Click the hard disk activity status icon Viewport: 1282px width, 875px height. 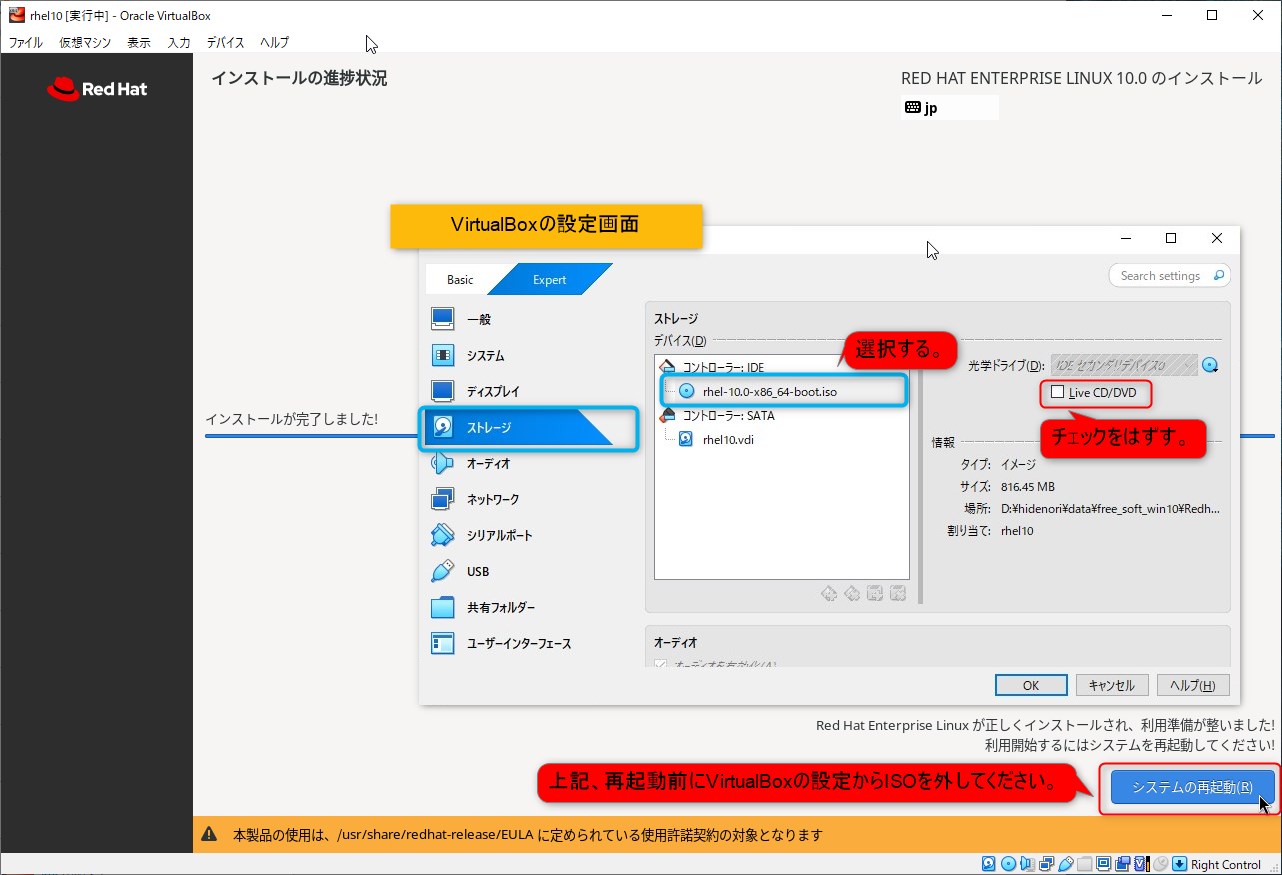pos(989,864)
